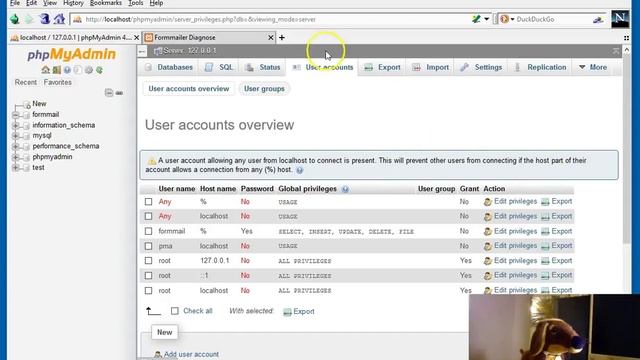Expand the phpmyadmin database node

16,157
